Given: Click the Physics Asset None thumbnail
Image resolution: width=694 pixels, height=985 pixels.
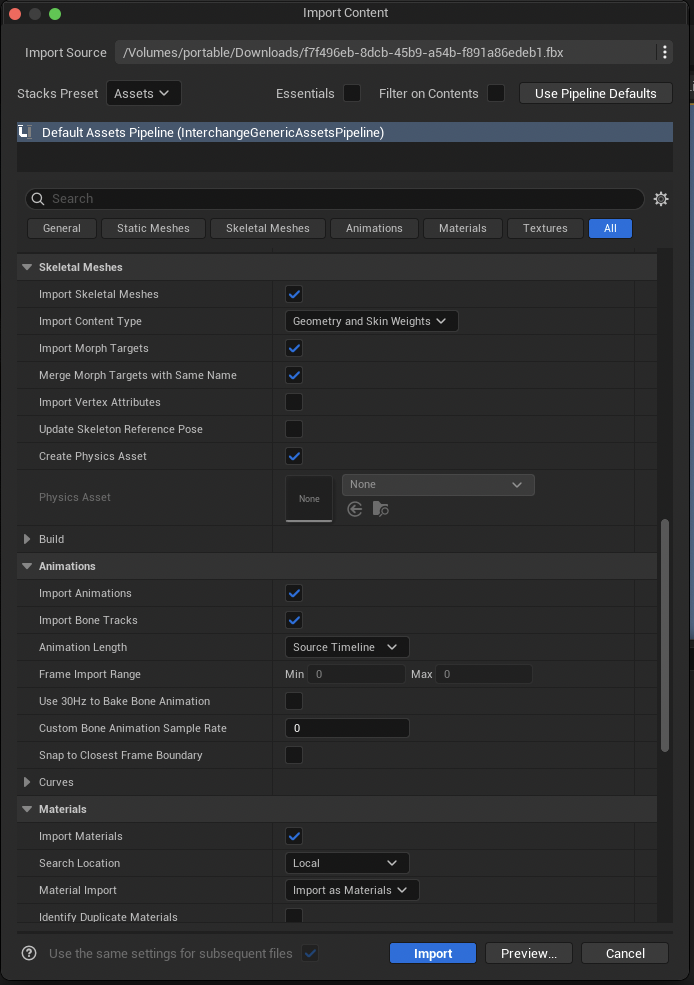Looking at the screenshot, I should point(309,498).
